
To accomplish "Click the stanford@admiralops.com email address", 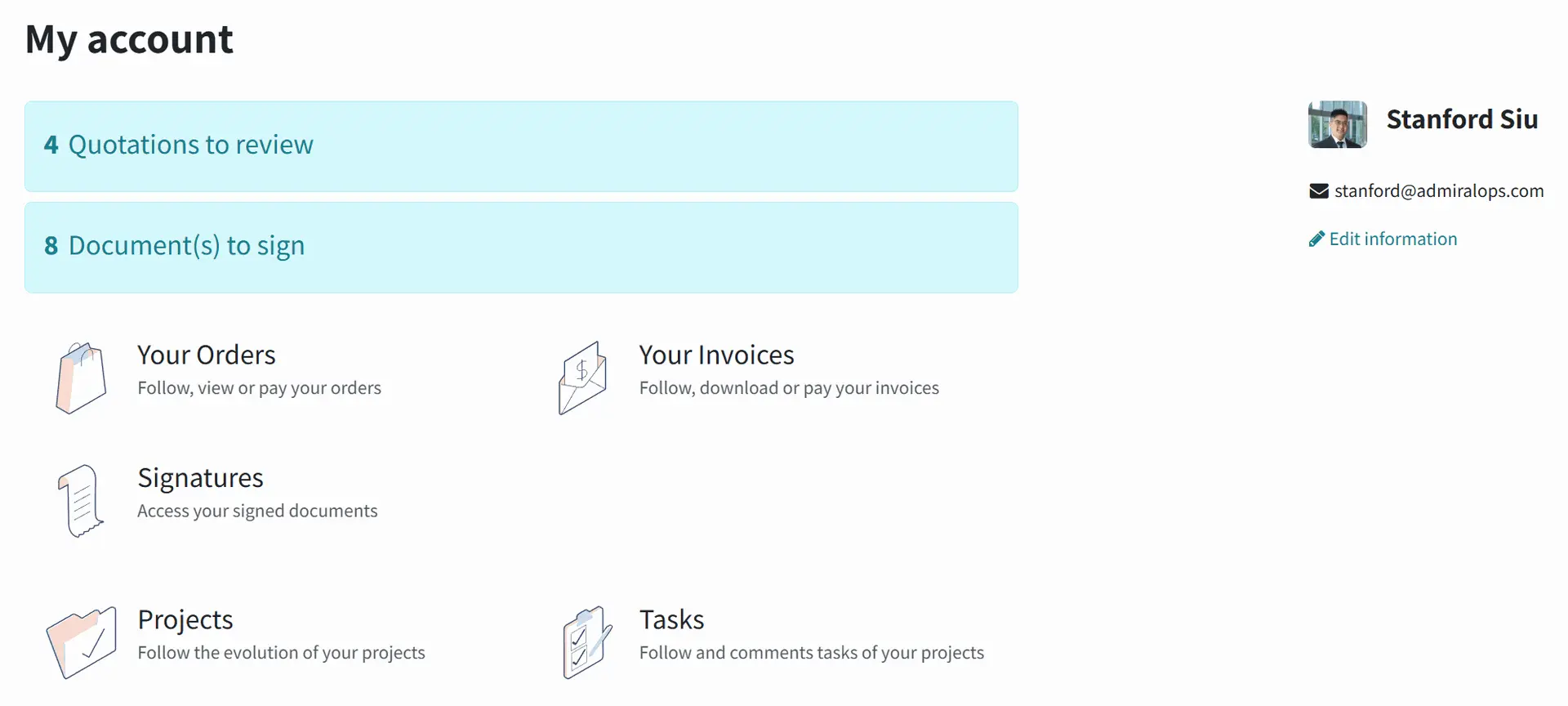I will [1439, 191].
